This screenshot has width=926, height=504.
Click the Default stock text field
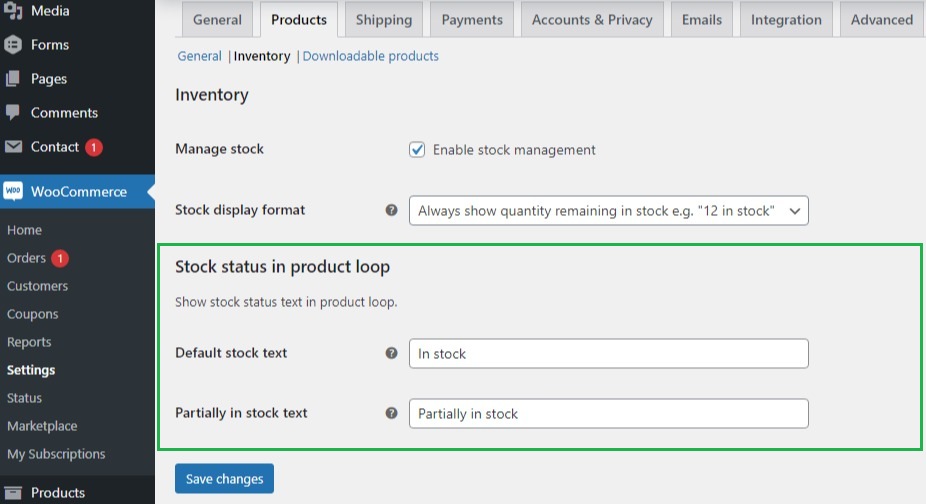[x=608, y=354]
